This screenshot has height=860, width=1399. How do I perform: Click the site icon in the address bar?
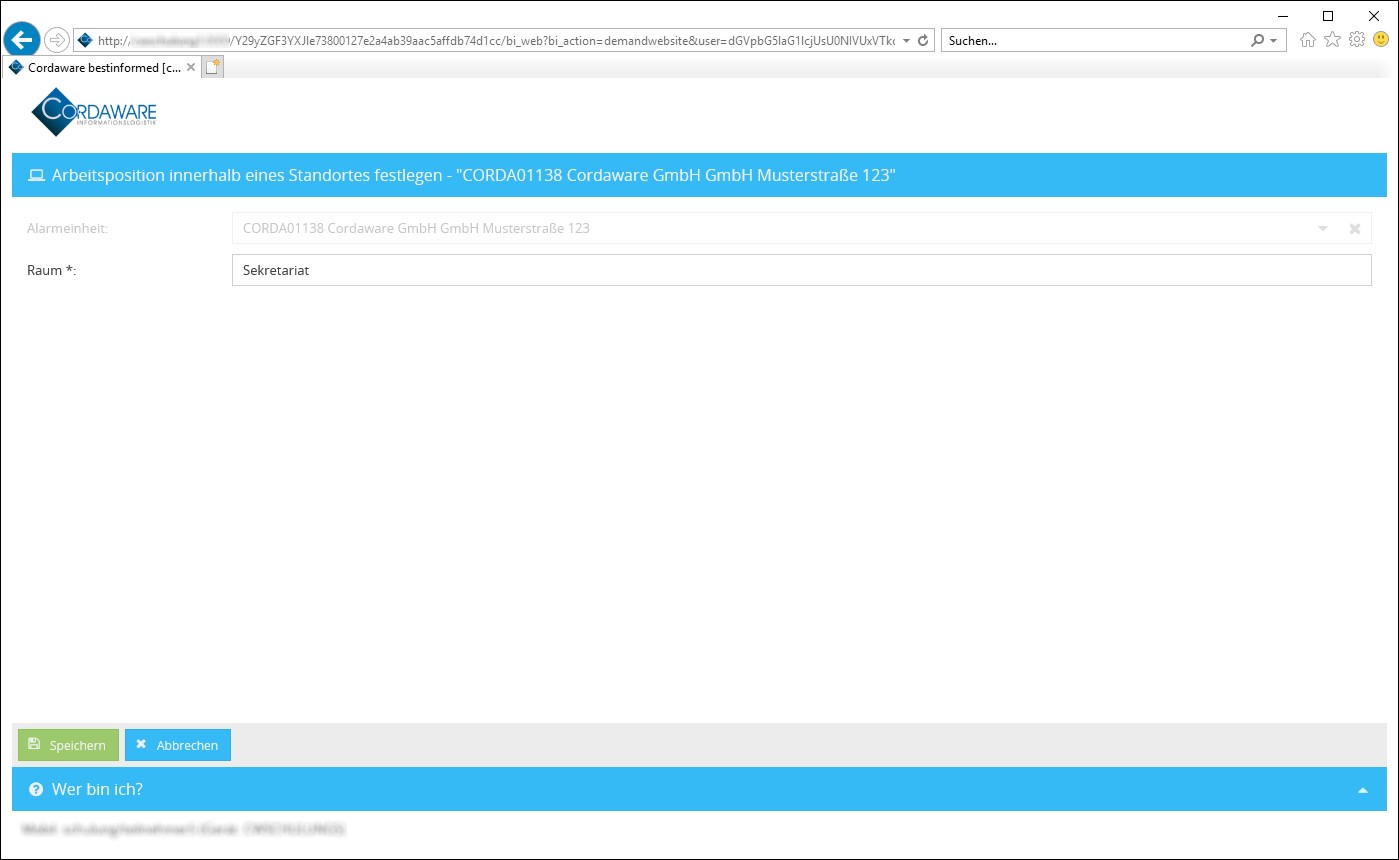[x=85, y=41]
